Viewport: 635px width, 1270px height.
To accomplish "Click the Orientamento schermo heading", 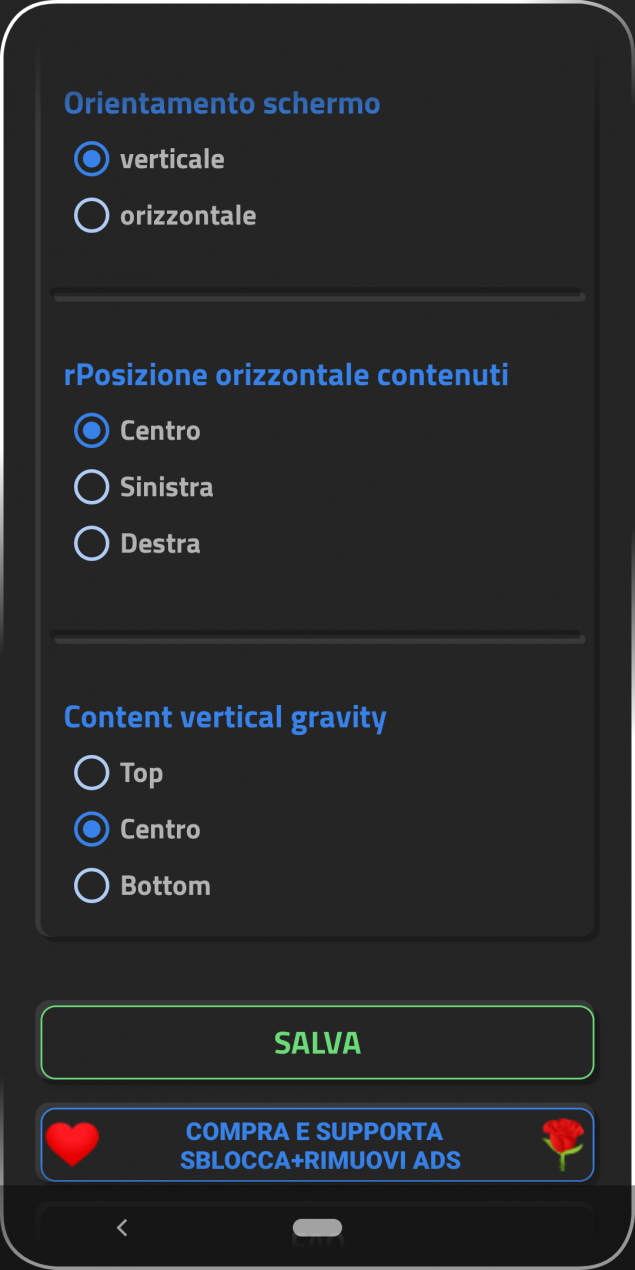I will pos(222,103).
